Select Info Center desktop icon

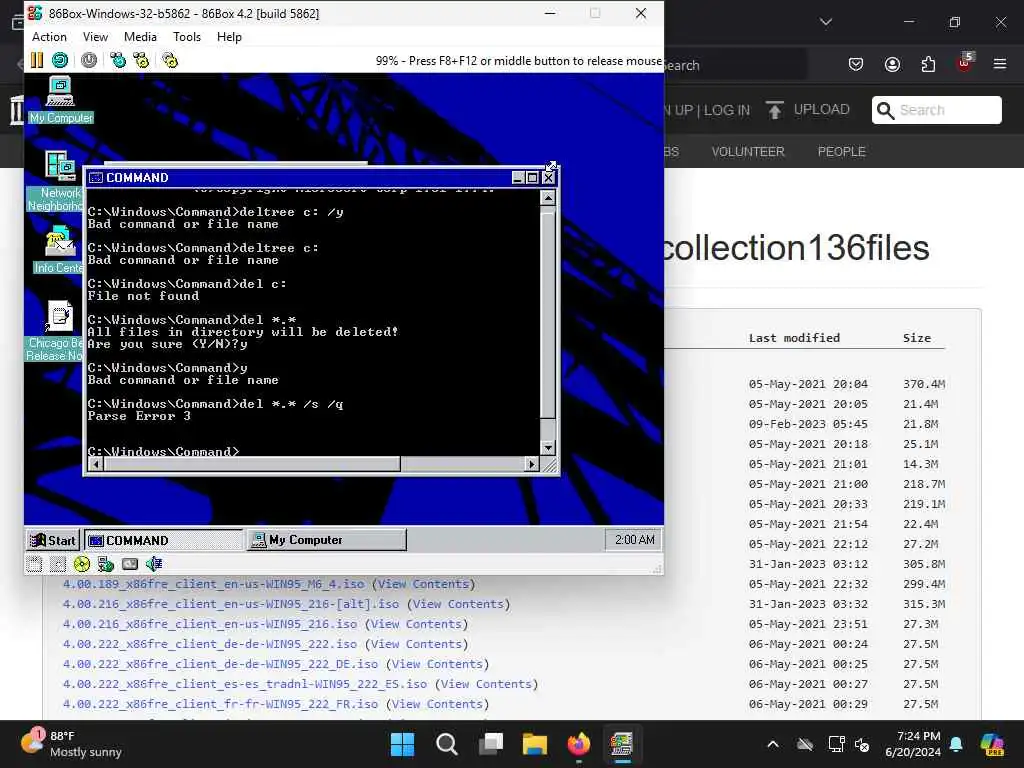click(x=59, y=250)
